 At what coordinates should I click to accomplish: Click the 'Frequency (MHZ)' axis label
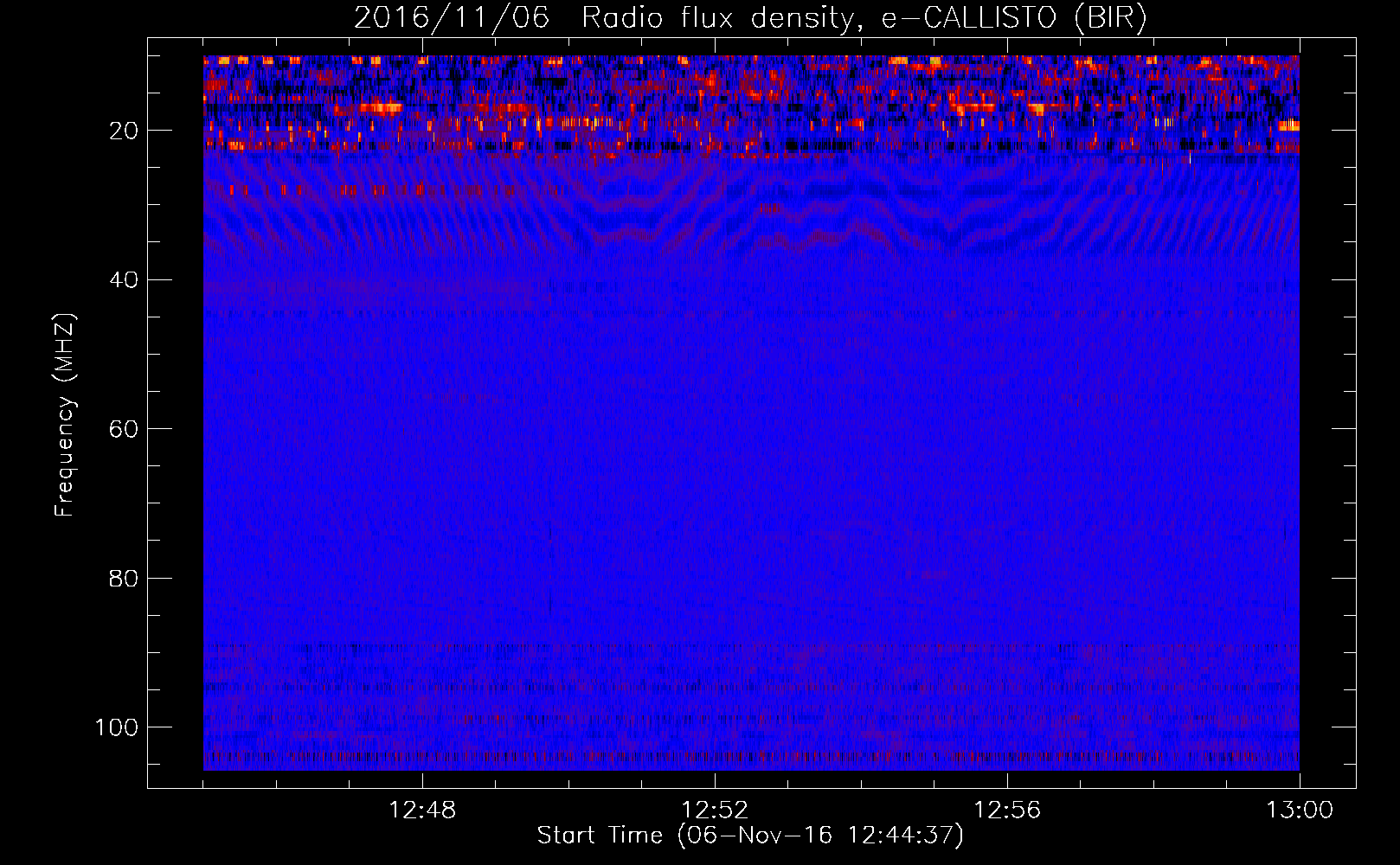tap(66, 415)
